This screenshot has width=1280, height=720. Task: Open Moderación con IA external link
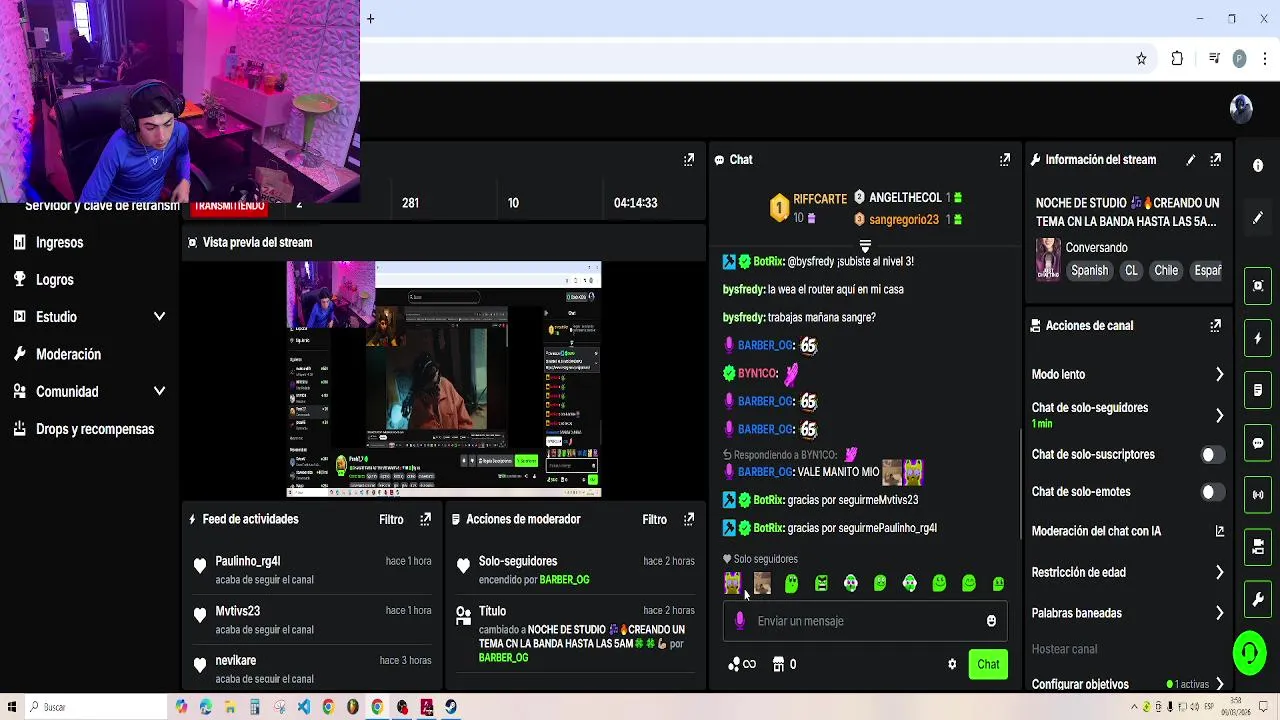click(x=1219, y=531)
